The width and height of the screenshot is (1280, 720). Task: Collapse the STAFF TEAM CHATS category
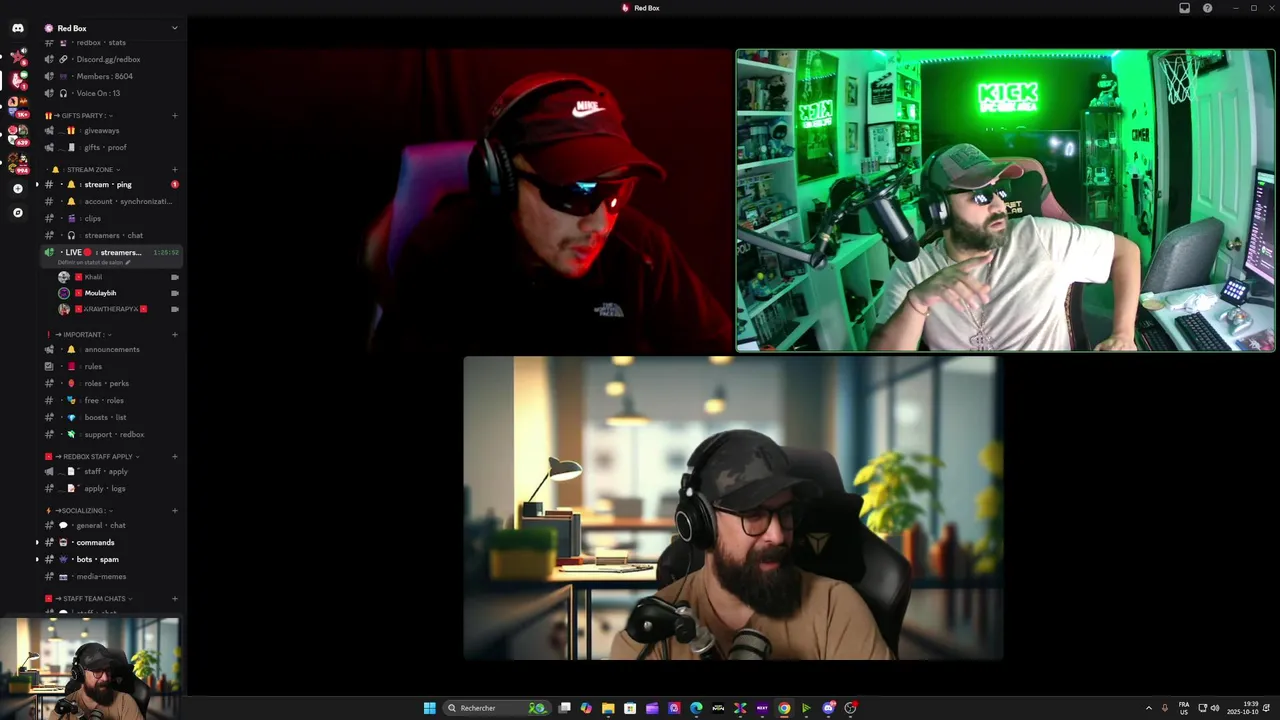pyautogui.click(x=89, y=598)
